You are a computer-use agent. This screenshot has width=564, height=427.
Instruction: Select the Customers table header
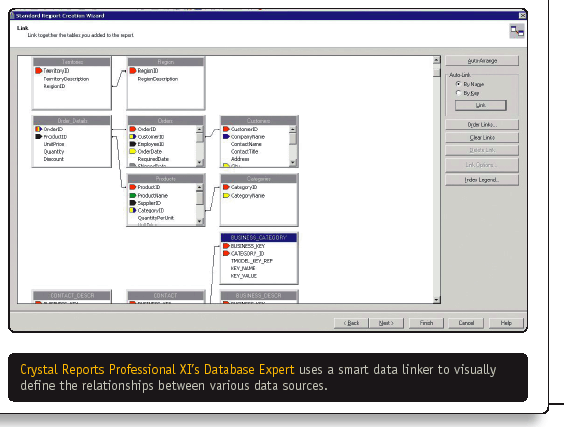click(x=259, y=121)
